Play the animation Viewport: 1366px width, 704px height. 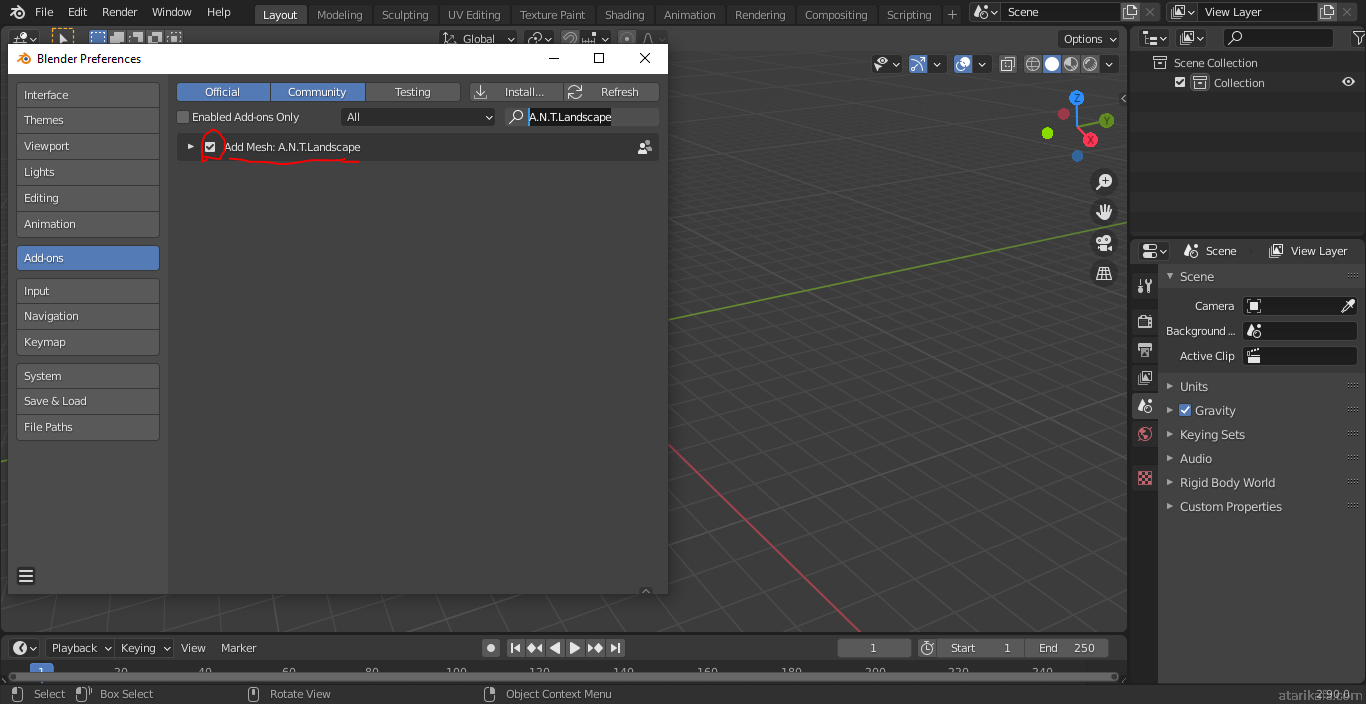pos(575,648)
